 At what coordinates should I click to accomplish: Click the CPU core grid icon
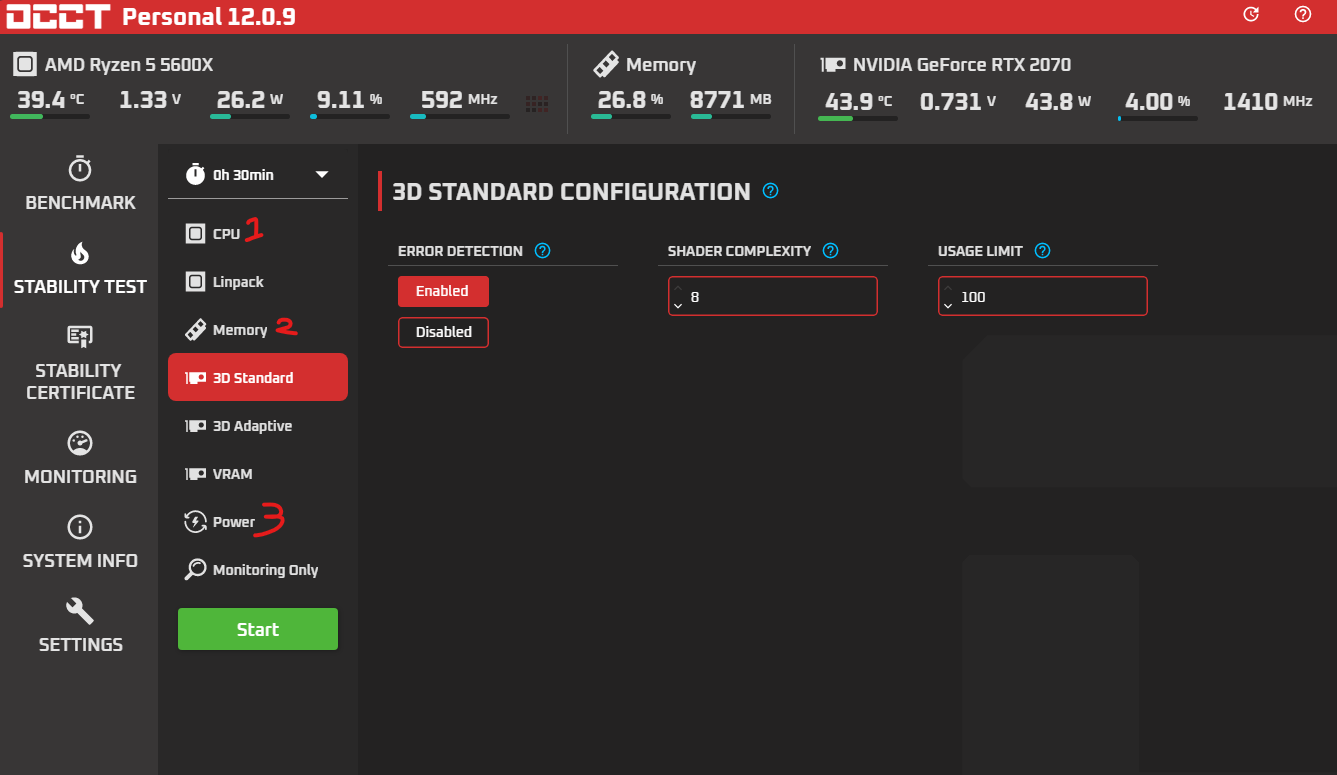[x=537, y=102]
